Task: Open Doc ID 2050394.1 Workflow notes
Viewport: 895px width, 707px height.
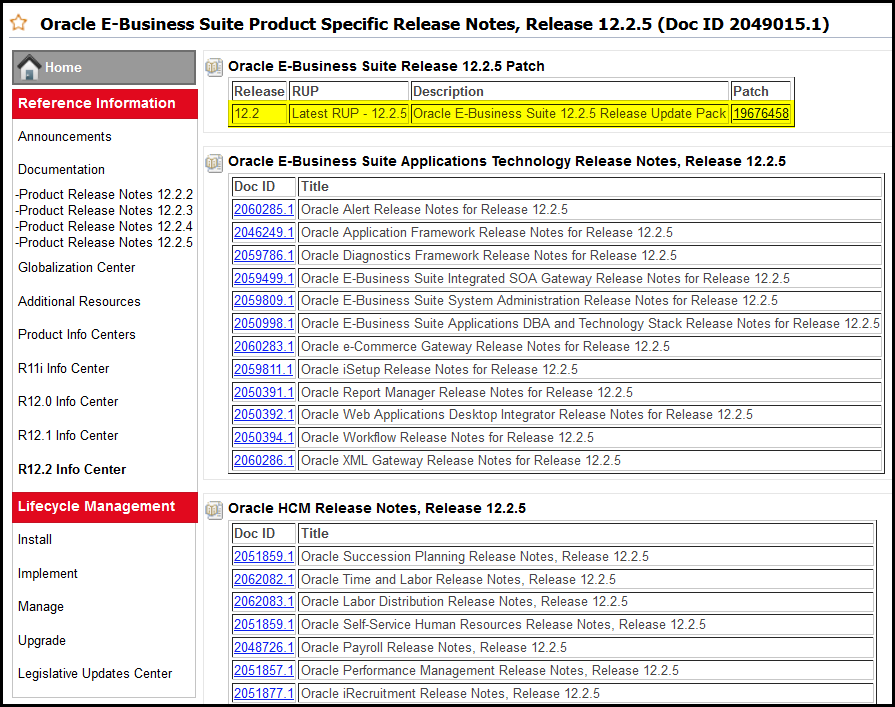Action: tap(264, 437)
